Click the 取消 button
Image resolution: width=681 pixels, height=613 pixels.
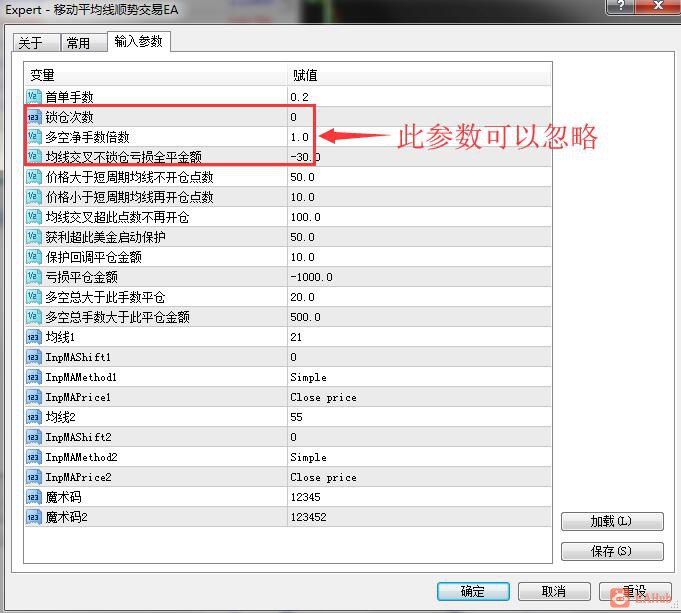tap(554, 591)
